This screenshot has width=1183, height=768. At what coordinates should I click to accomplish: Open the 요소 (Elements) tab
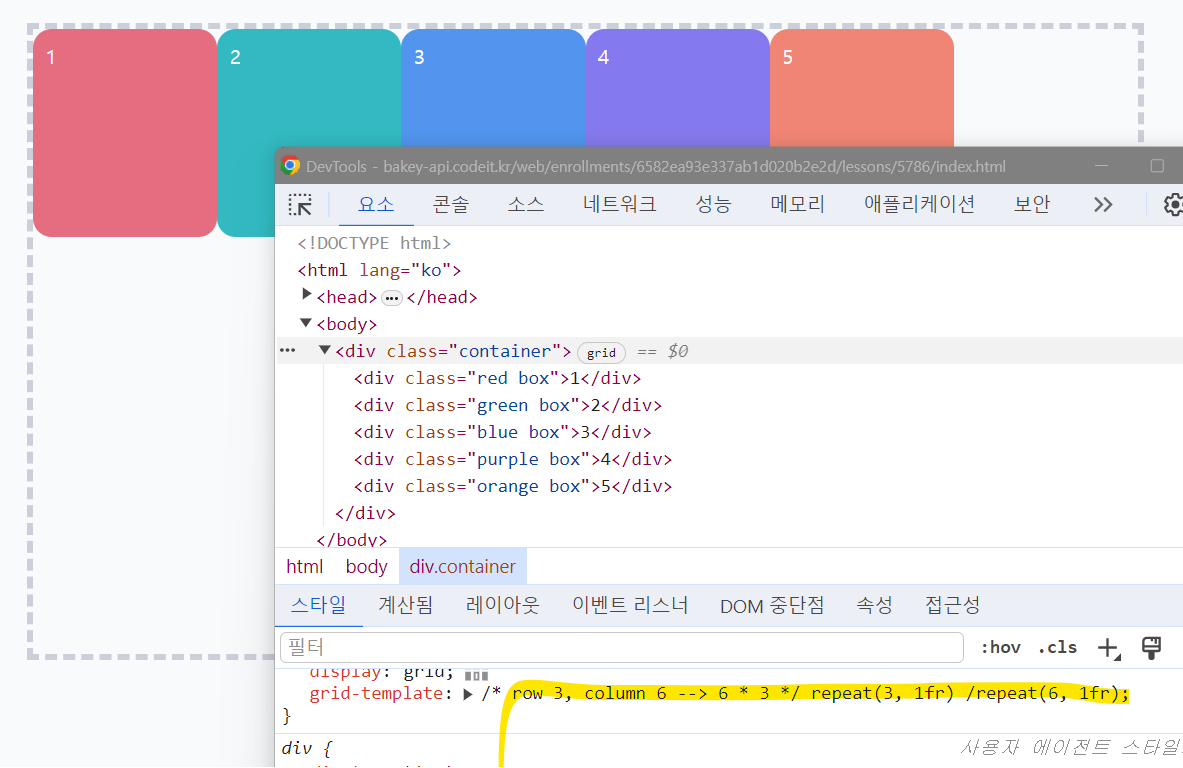pyautogui.click(x=376, y=204)
